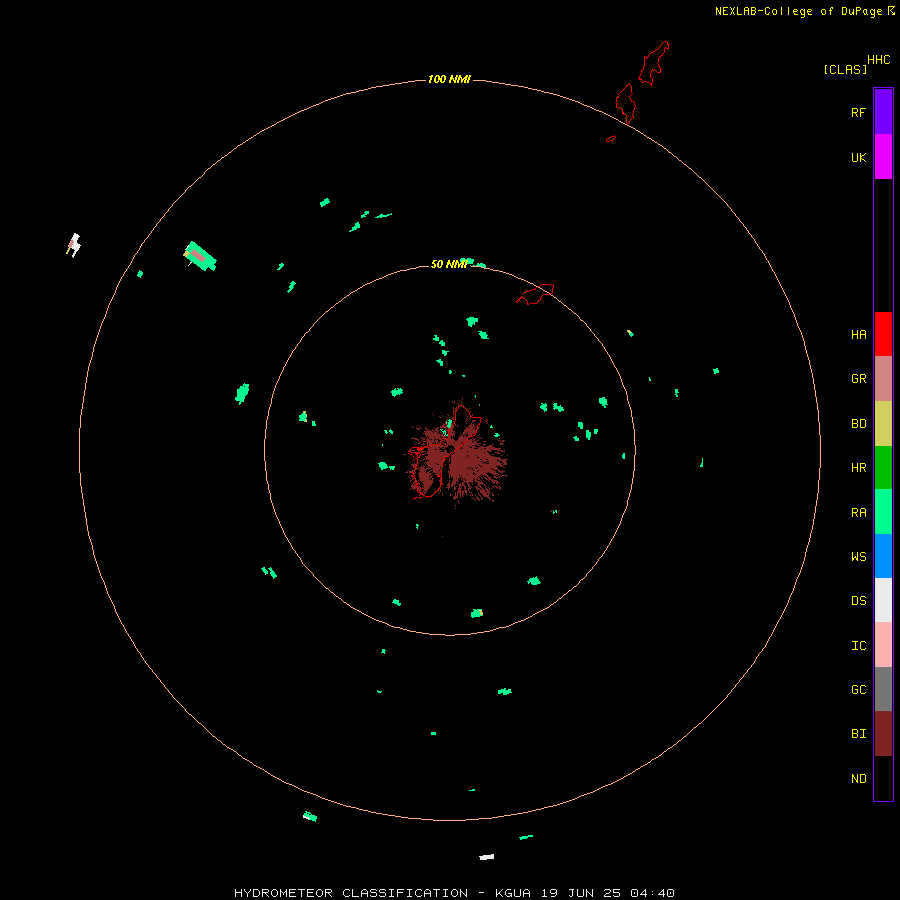Click the 'HHC' product code text

point(878,60)
